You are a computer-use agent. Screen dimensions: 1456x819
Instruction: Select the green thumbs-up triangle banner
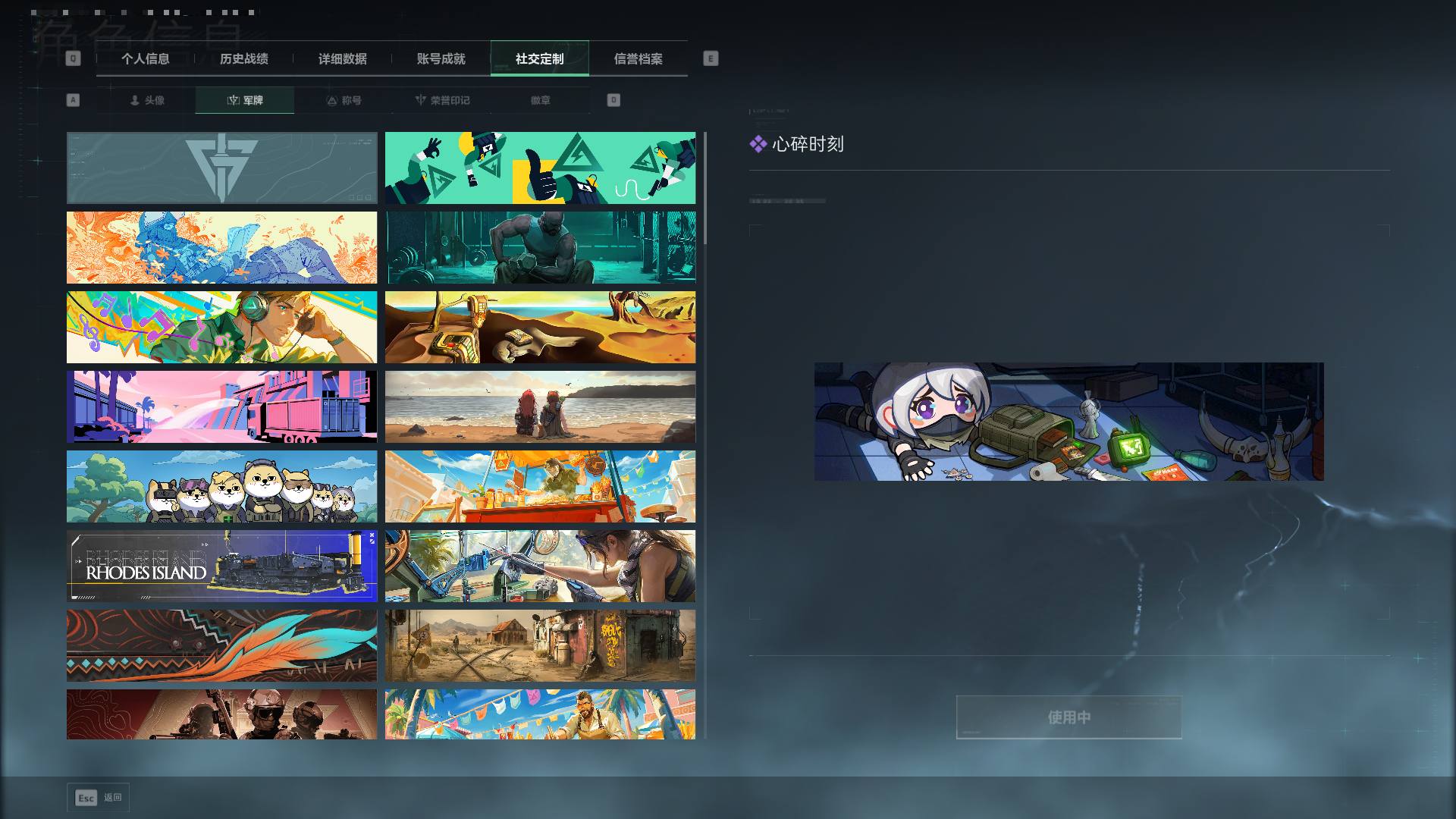pyautogui.click(x=540, y=168)
